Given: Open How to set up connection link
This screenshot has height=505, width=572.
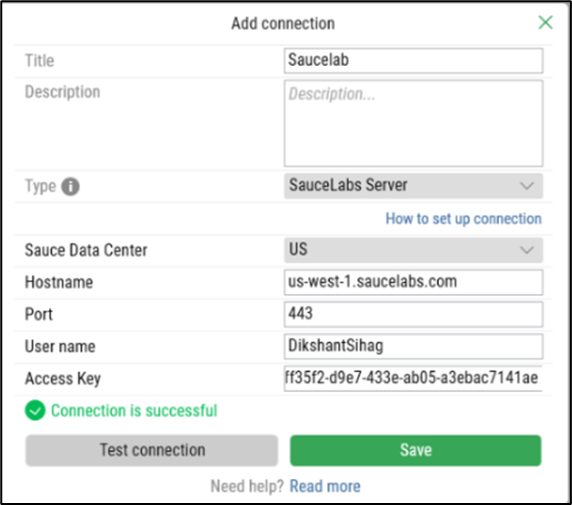Looking at the screenshot, I should [x=463, y=219].
